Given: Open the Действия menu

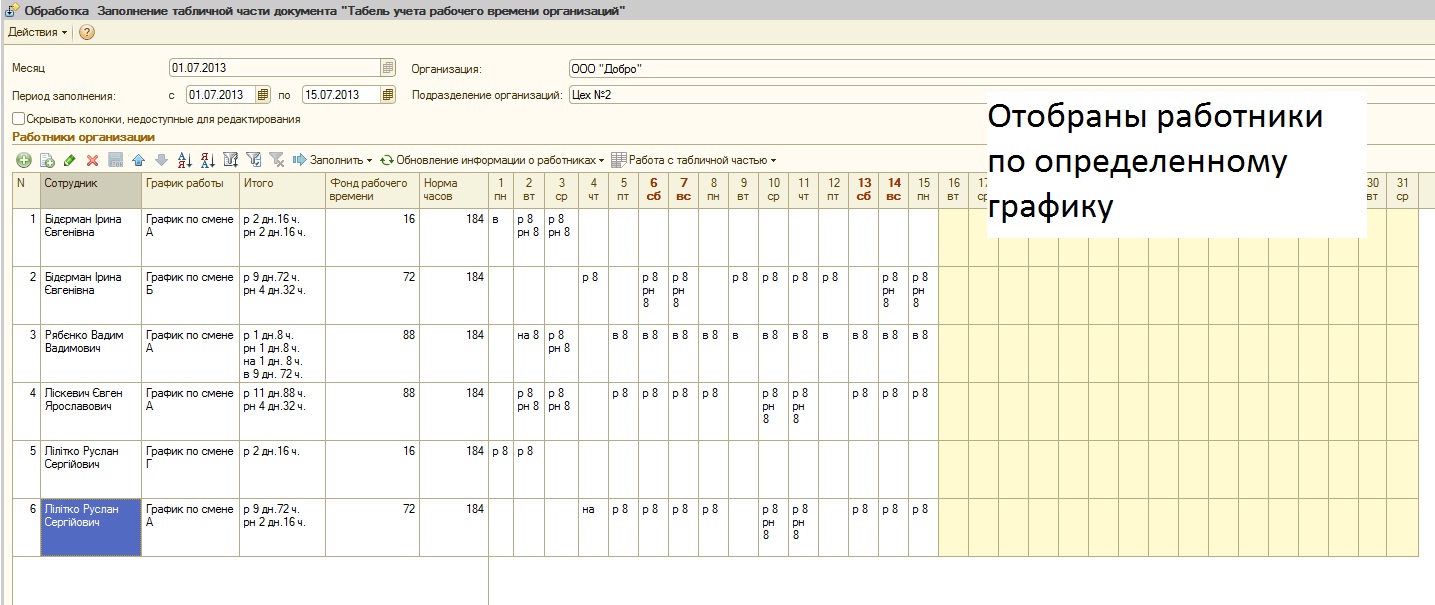Looking at the screenshot, I should [38, 32].
